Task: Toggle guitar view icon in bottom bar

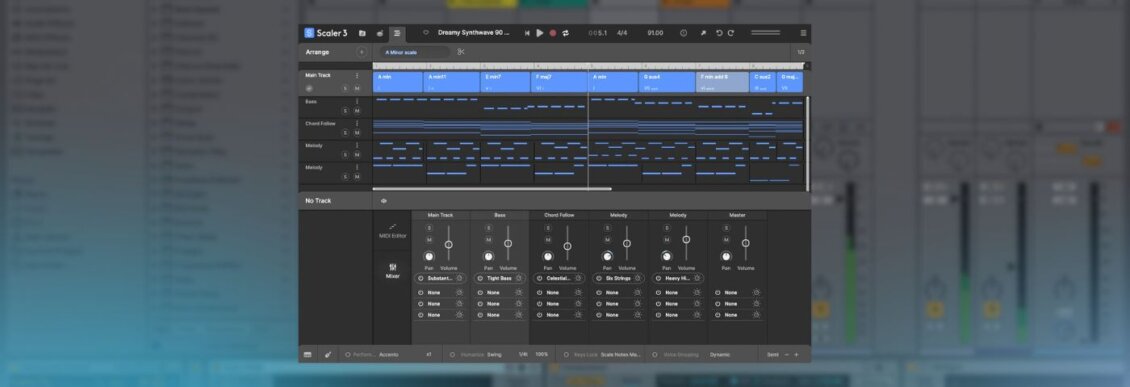Action: tap(327, 355)
